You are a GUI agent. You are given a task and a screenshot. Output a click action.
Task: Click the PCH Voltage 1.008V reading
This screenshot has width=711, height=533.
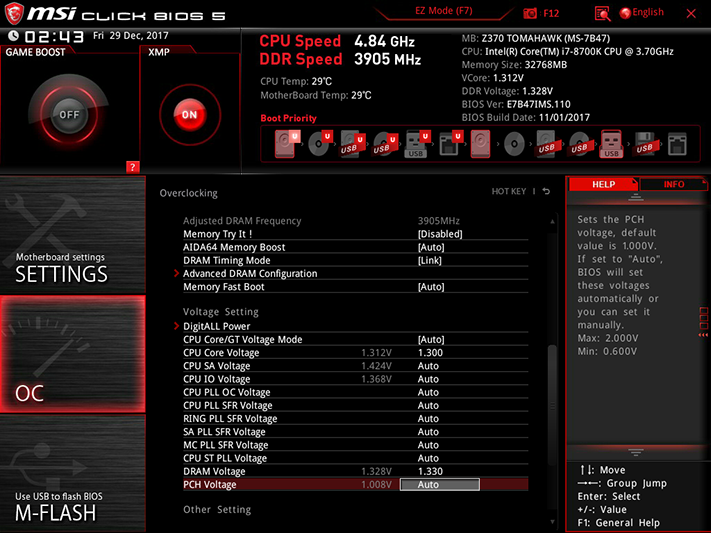click(x=376, y=485)
